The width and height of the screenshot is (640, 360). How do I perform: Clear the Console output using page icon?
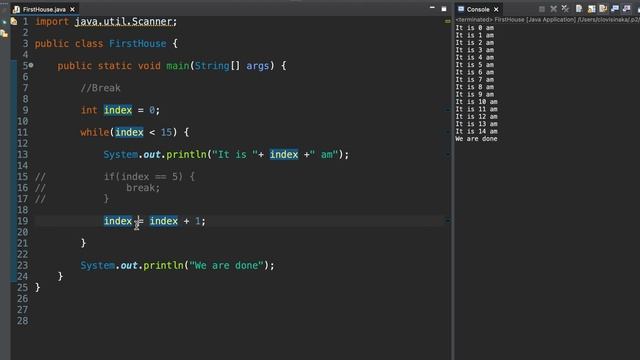[x=579, y=9]
